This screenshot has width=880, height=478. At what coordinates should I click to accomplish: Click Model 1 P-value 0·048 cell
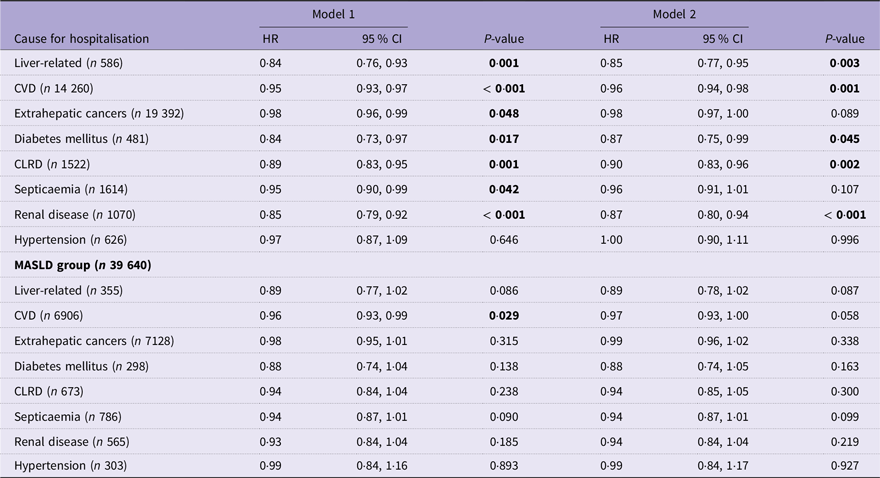click(x=504, y=113)
